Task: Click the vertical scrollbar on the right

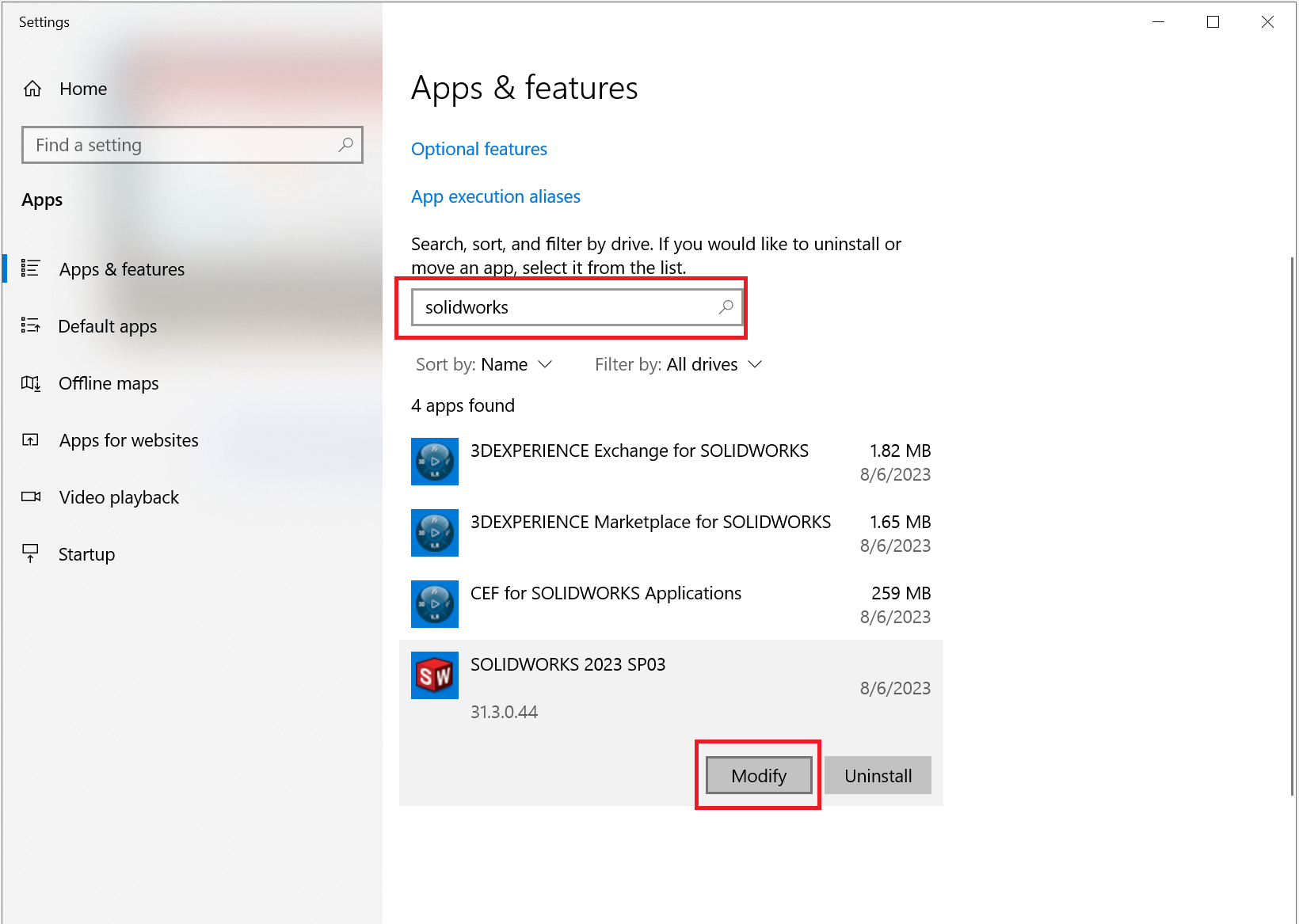Action: (1293, 526)
